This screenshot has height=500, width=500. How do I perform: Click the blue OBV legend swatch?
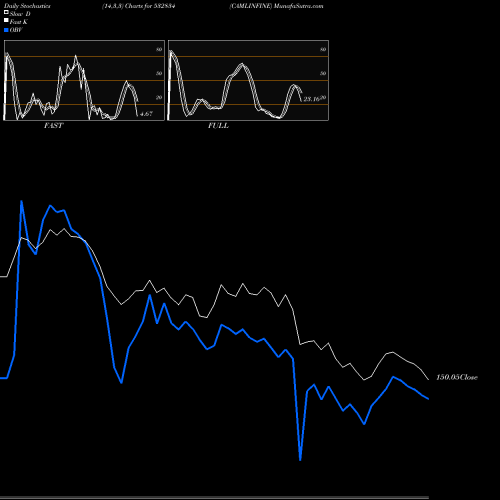6,30
